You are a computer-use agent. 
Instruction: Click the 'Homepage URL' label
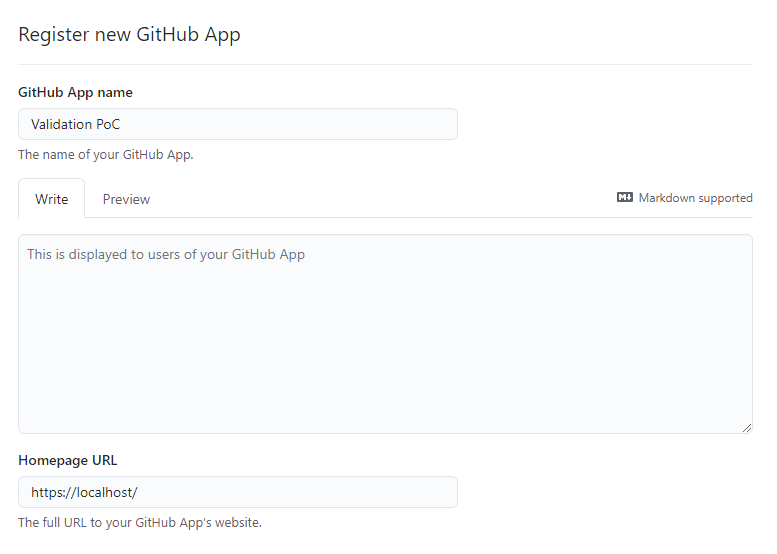coord(68,460)
